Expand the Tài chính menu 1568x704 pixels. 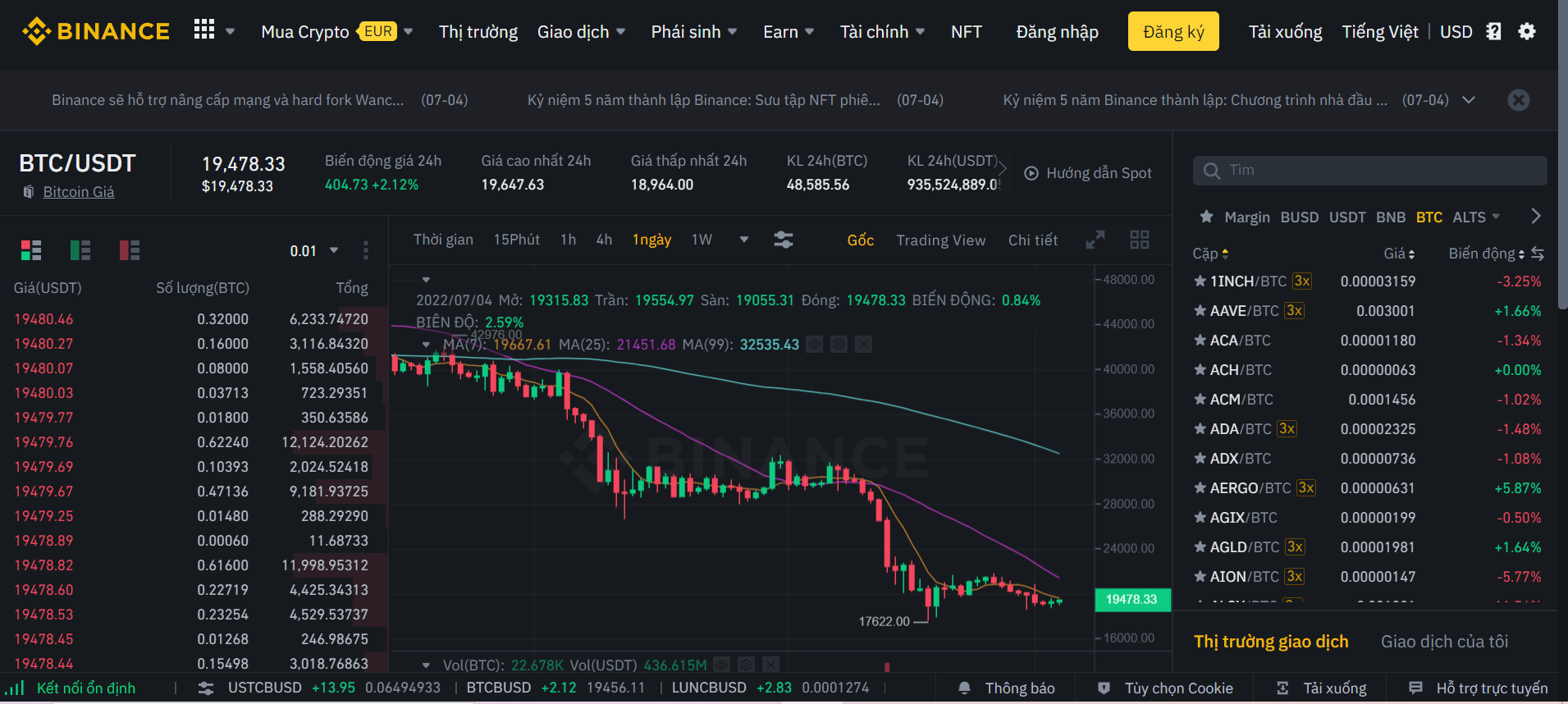(882, 32)
